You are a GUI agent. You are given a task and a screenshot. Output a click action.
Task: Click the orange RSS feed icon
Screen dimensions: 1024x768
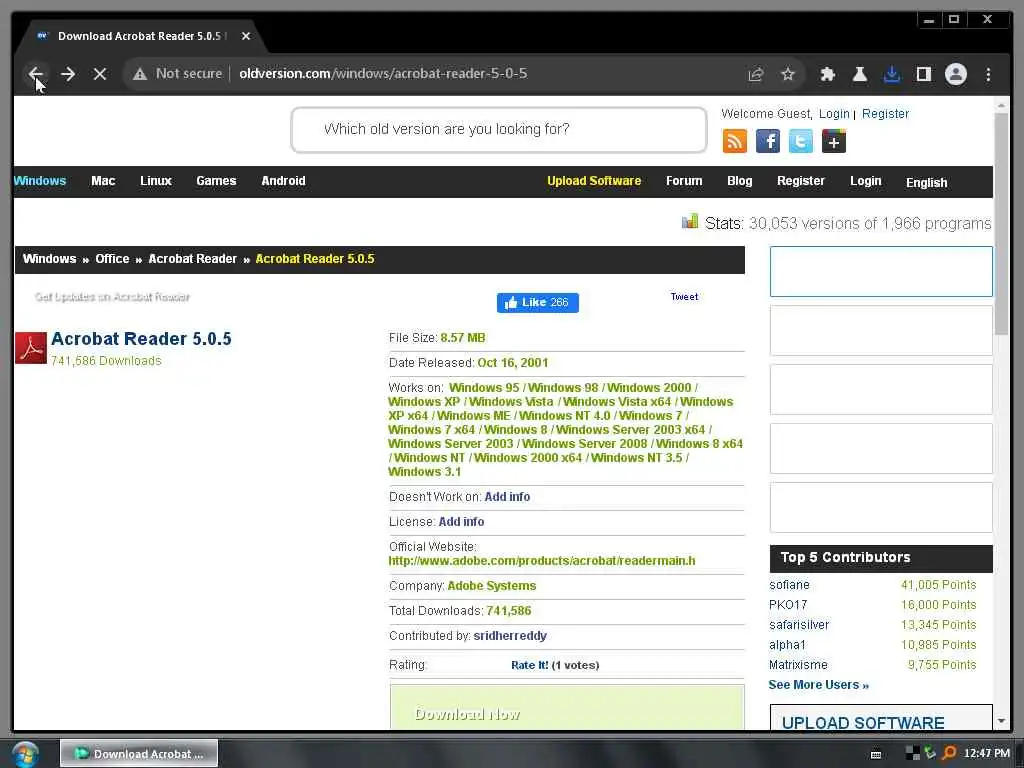click(x=735, y=141)
